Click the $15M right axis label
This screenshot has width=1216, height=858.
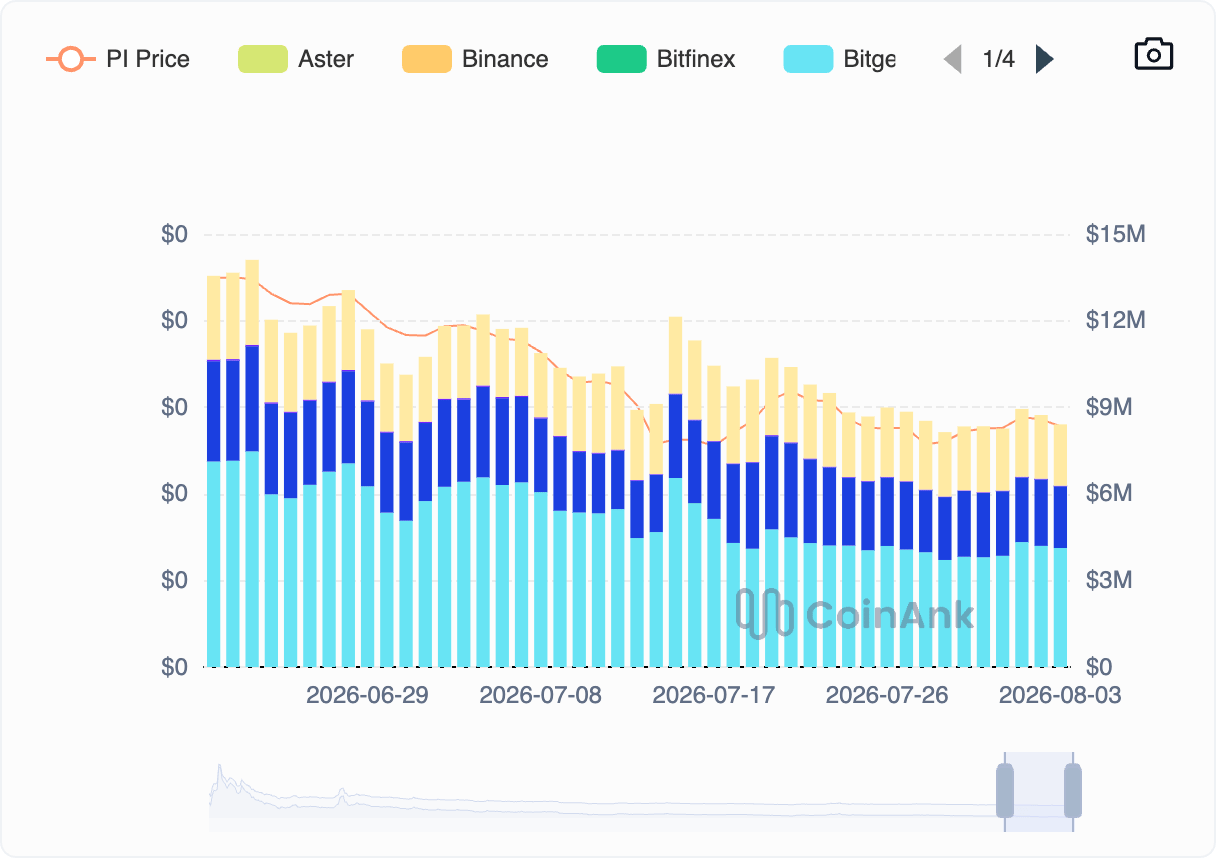click(1115, 235)
